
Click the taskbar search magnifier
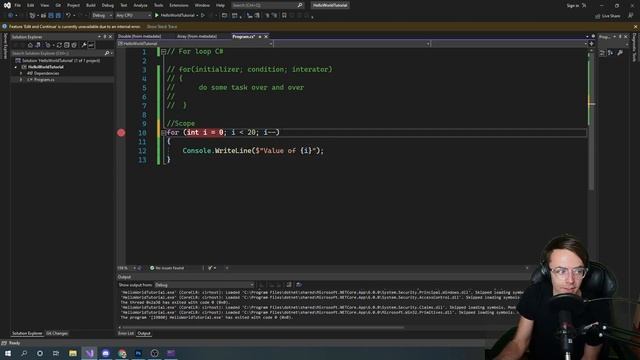click(24, 353)
